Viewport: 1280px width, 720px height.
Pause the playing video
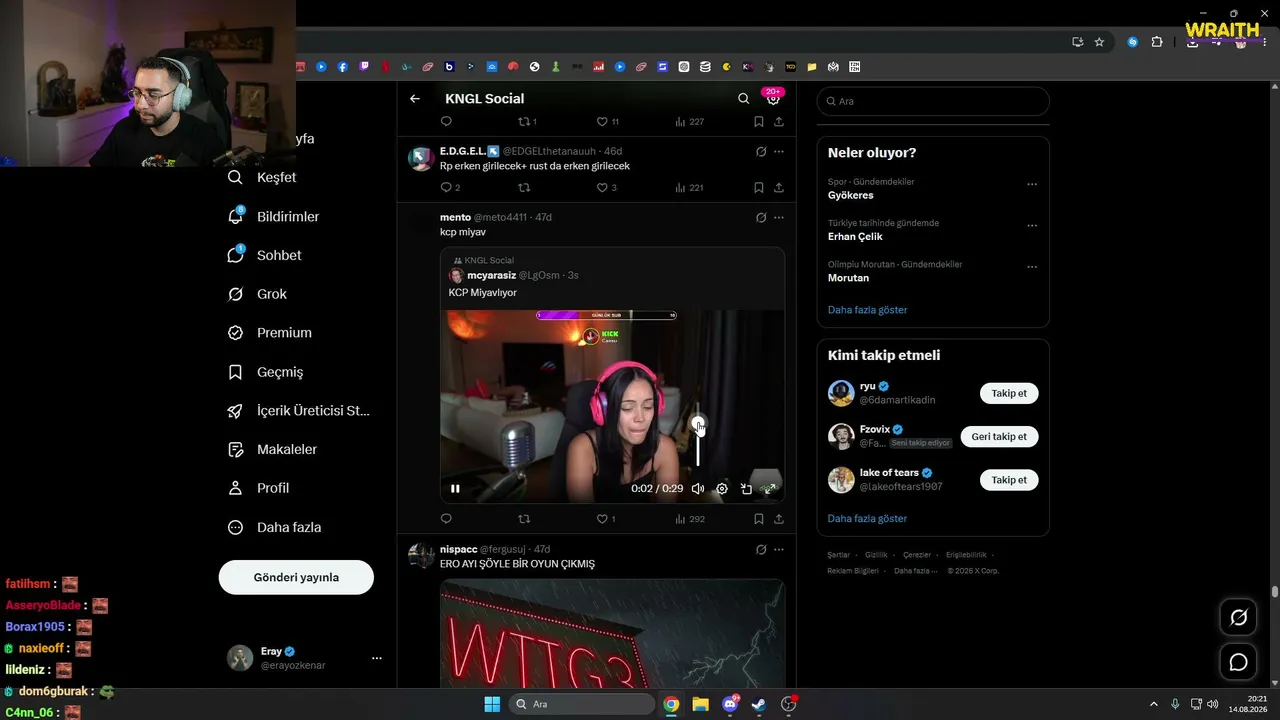click(x=455, y=489)
